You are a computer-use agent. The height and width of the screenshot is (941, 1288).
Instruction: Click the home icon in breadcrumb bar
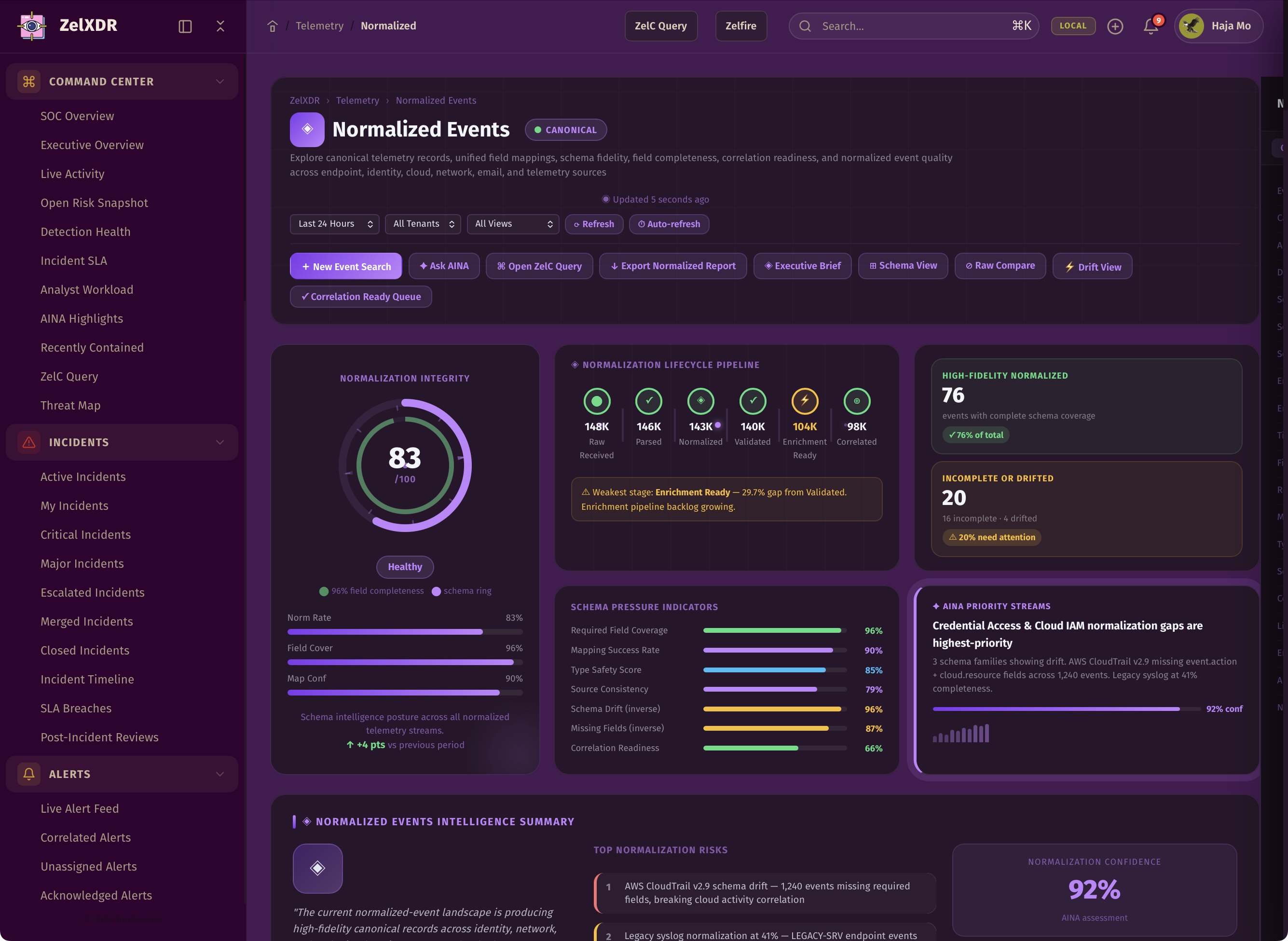click(272, 26)
